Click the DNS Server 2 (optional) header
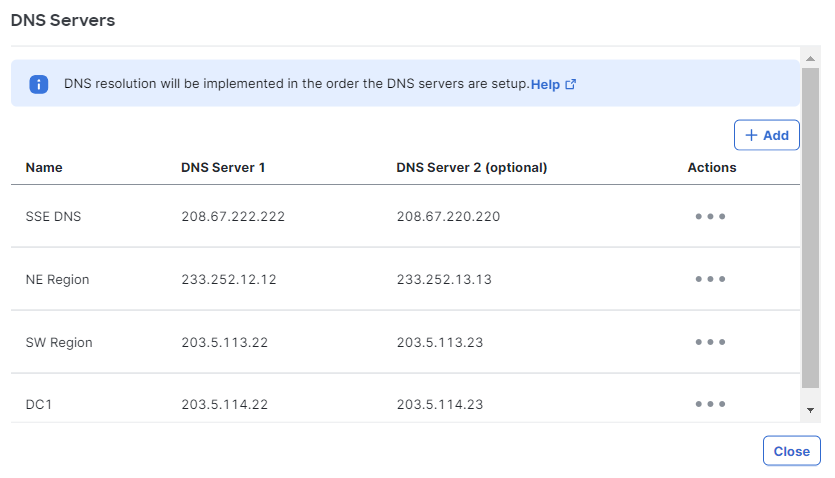Screen dimensions: 835x478 tap(472, 168)
